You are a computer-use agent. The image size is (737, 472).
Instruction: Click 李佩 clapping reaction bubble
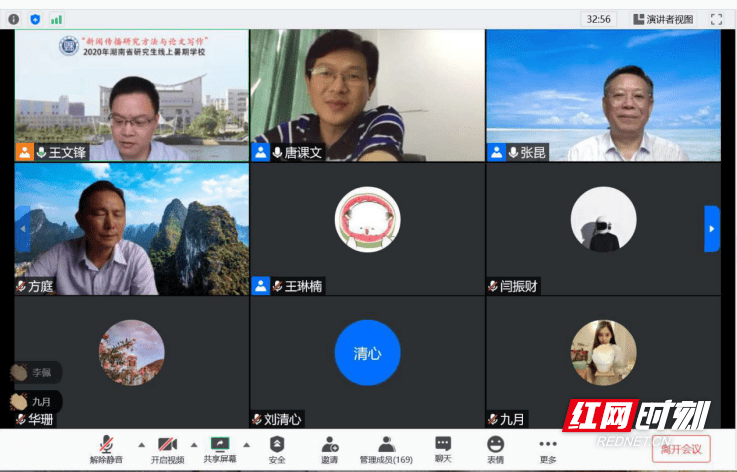point(36,373)
